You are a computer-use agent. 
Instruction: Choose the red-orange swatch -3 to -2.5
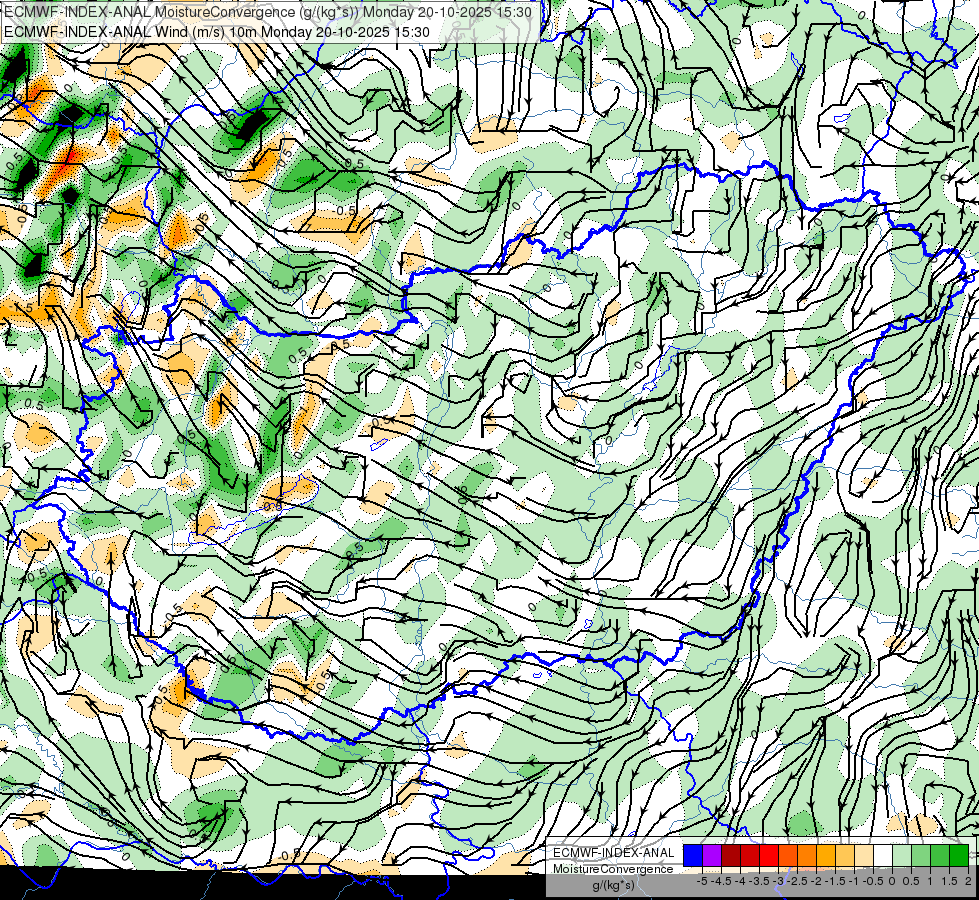[x=788, y=855]
